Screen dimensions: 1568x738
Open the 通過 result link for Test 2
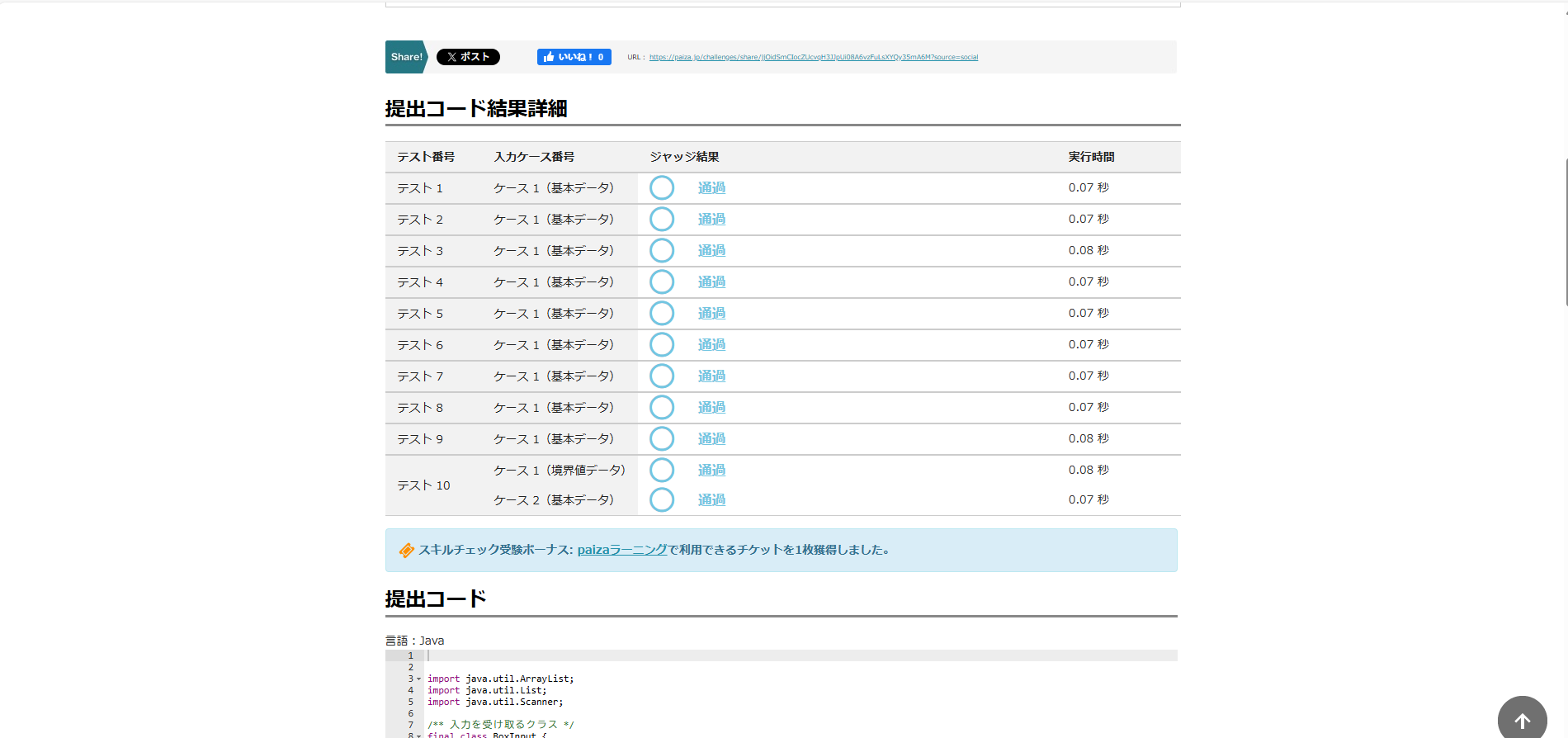click(711, 220)
